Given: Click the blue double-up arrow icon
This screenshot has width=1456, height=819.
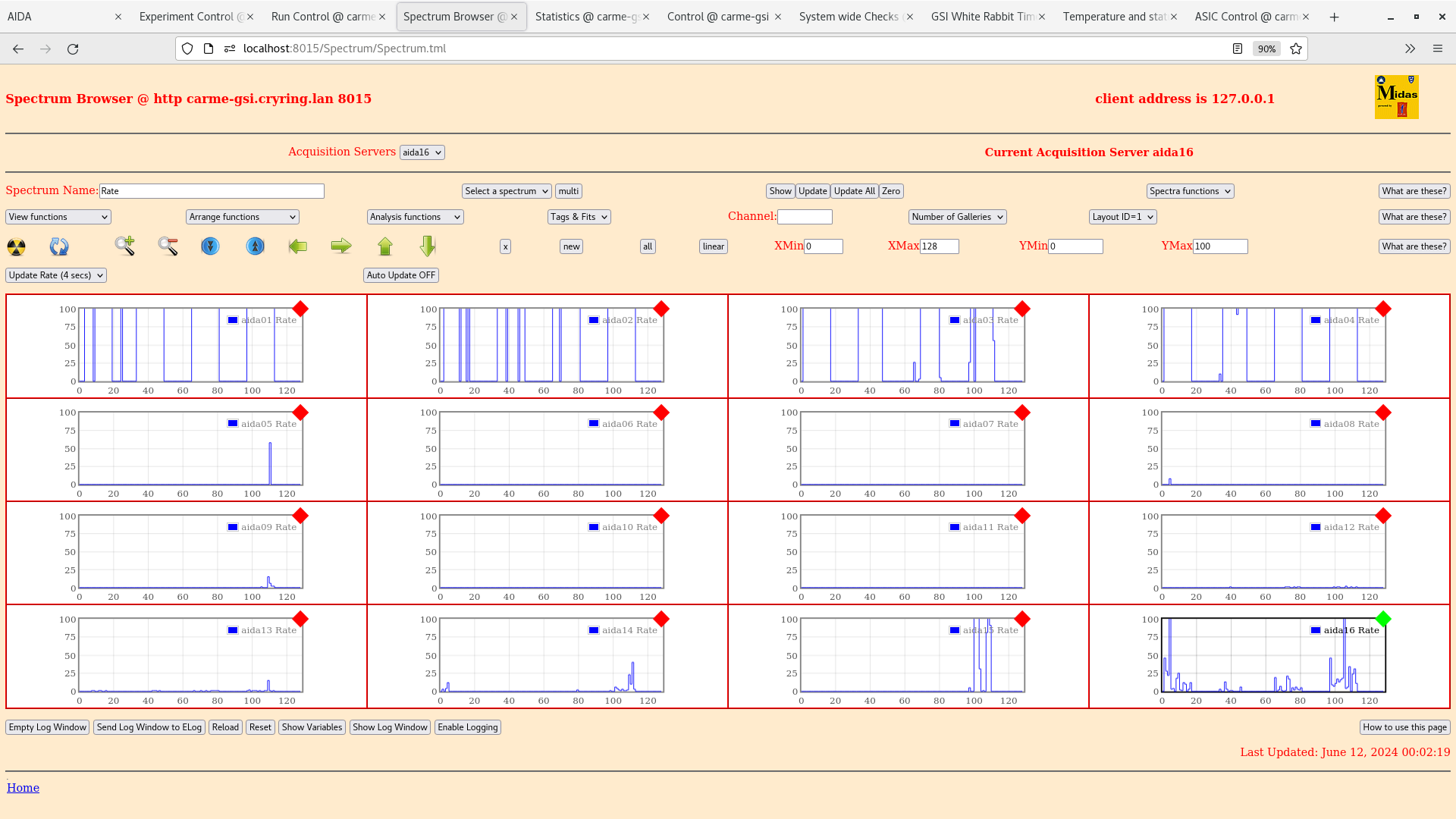Looking at the screenshot, I should click(x=256, y=246).
